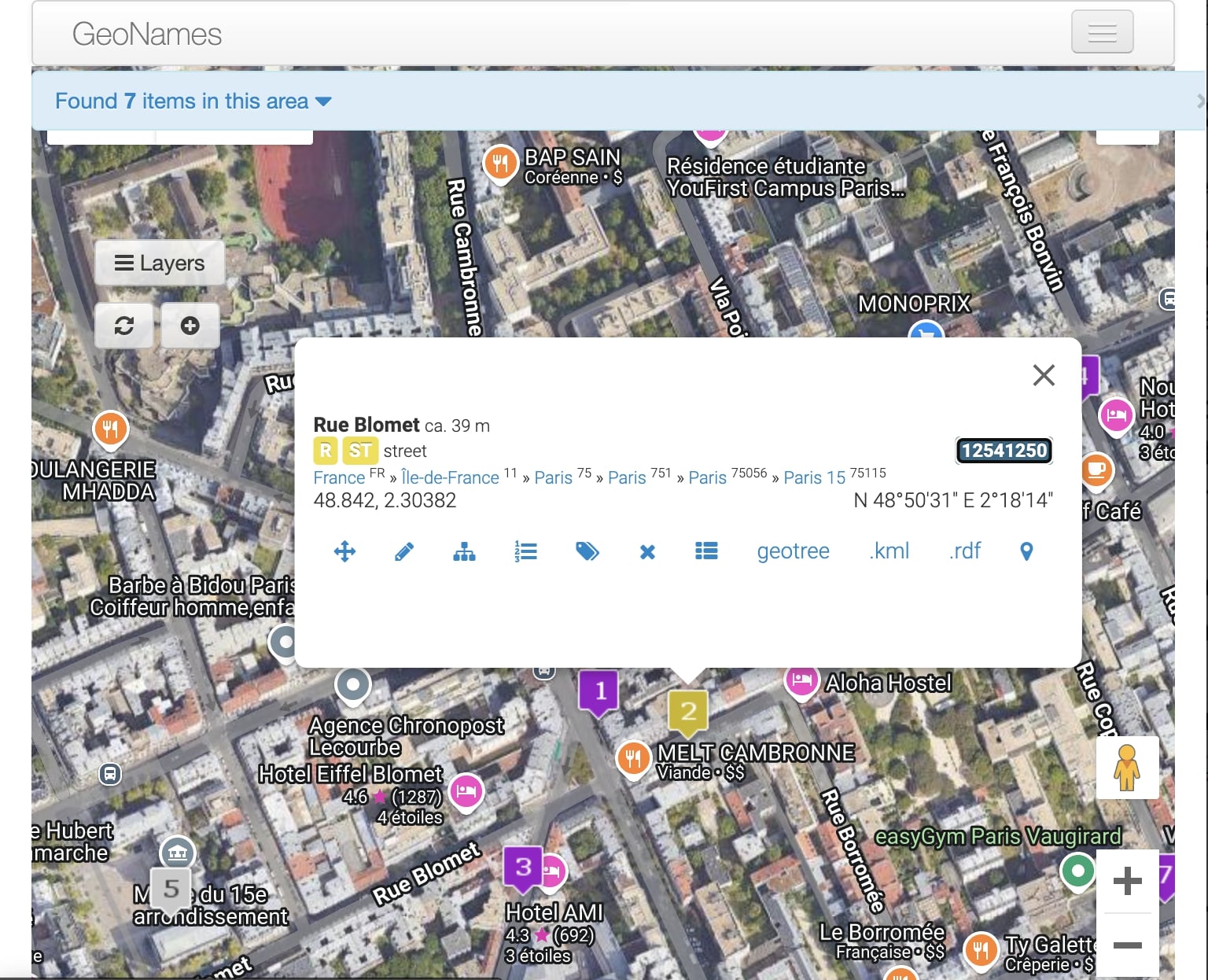Expand the Found 7 items list
This screenshot has width=1208, height=980.
coord(193,101)
